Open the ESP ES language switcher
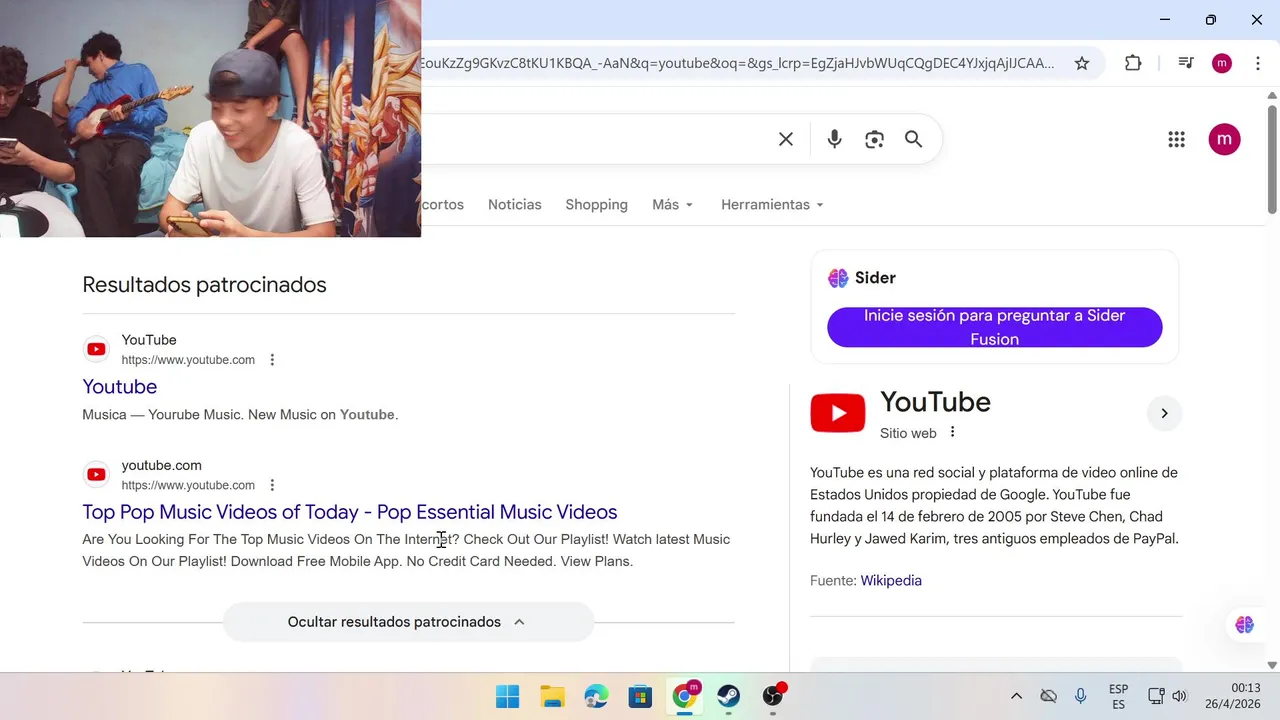 coord(1118,696)
